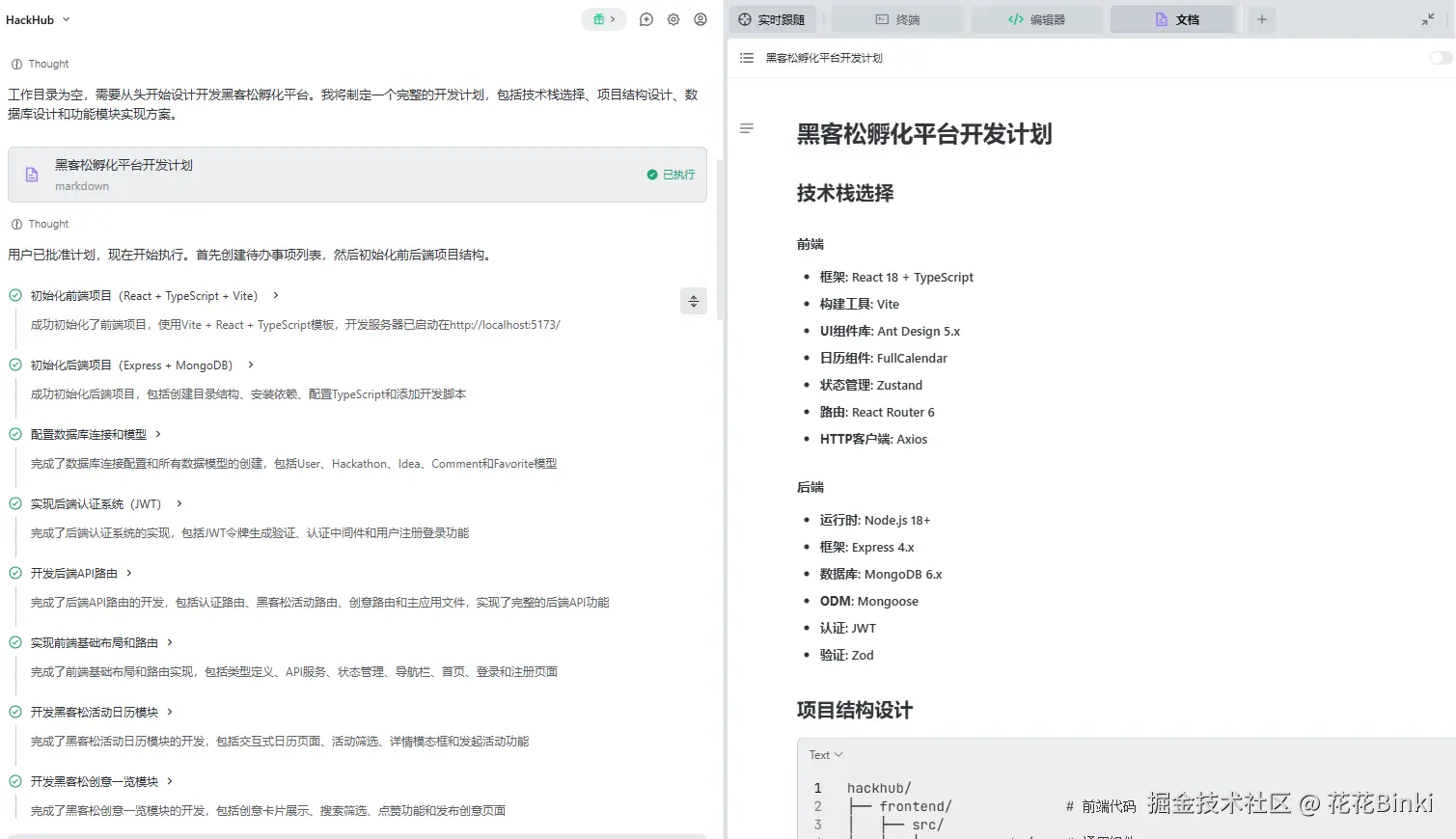The image size is (1456, 839).
Task: Click the first Thought icon above the working directory note
Action: click(x=16, y=64)
